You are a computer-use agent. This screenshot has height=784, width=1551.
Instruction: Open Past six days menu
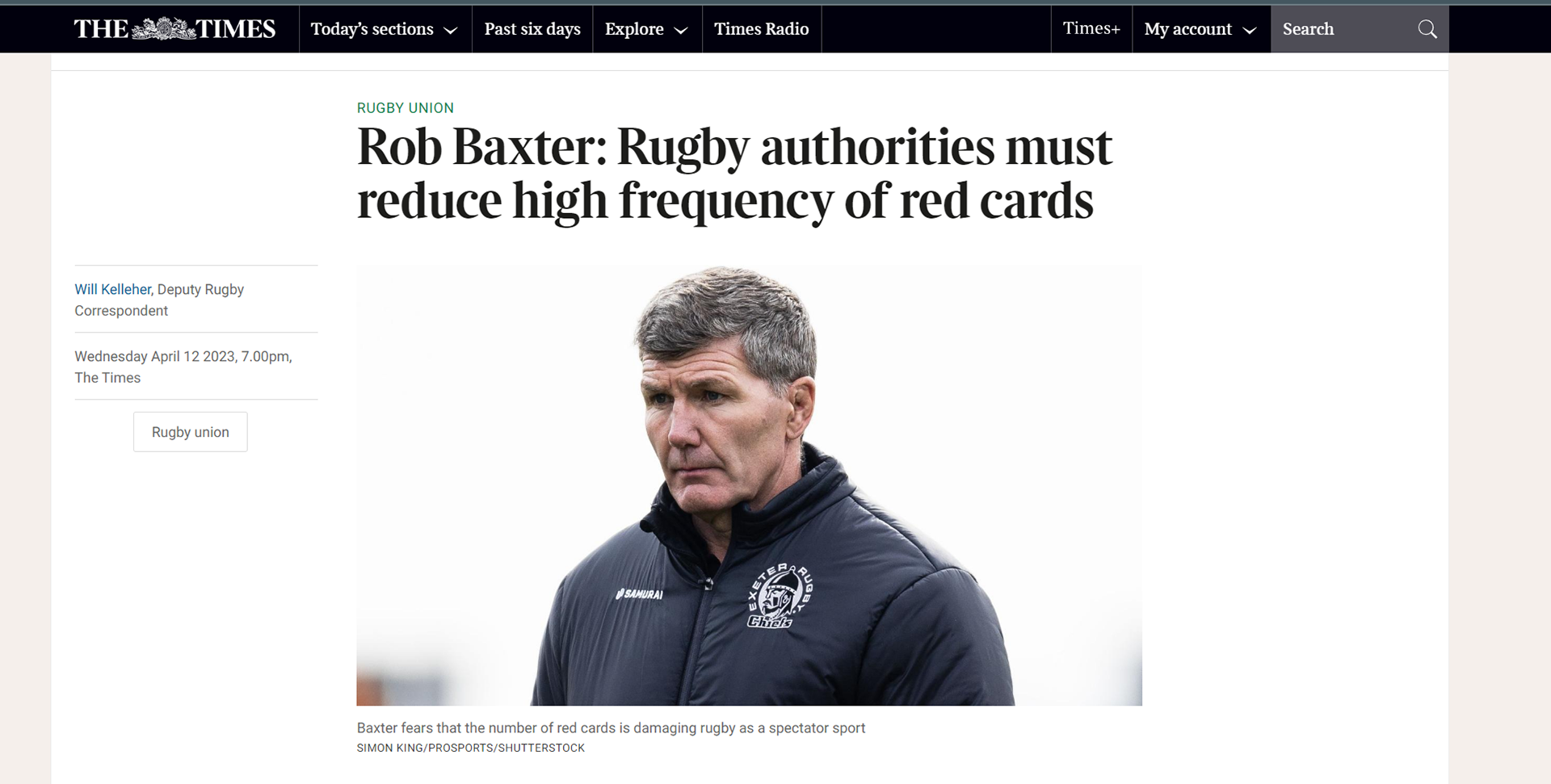(x=532, y=29)
